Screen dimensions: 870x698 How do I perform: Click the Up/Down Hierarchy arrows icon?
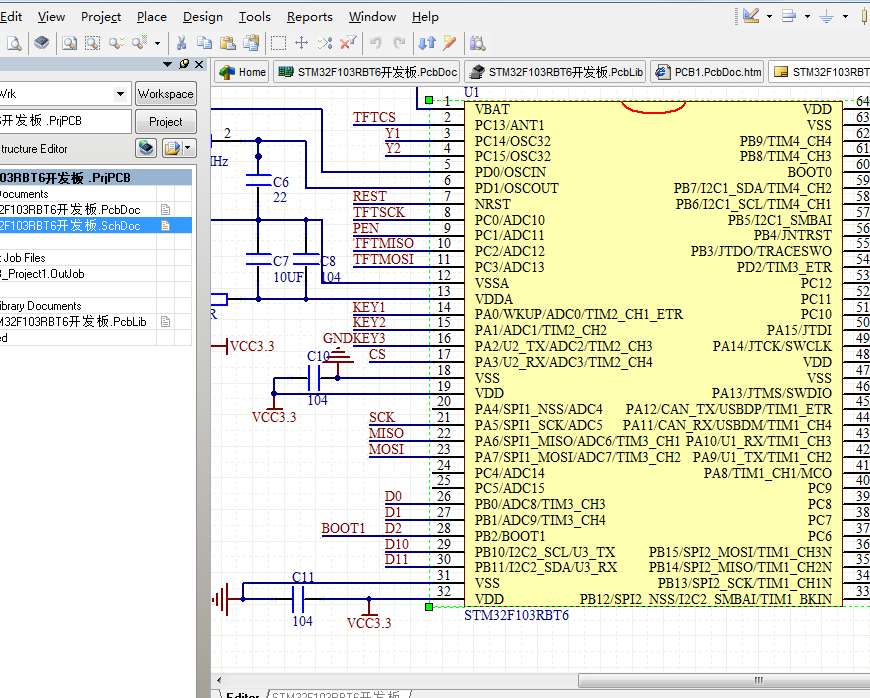427,43
